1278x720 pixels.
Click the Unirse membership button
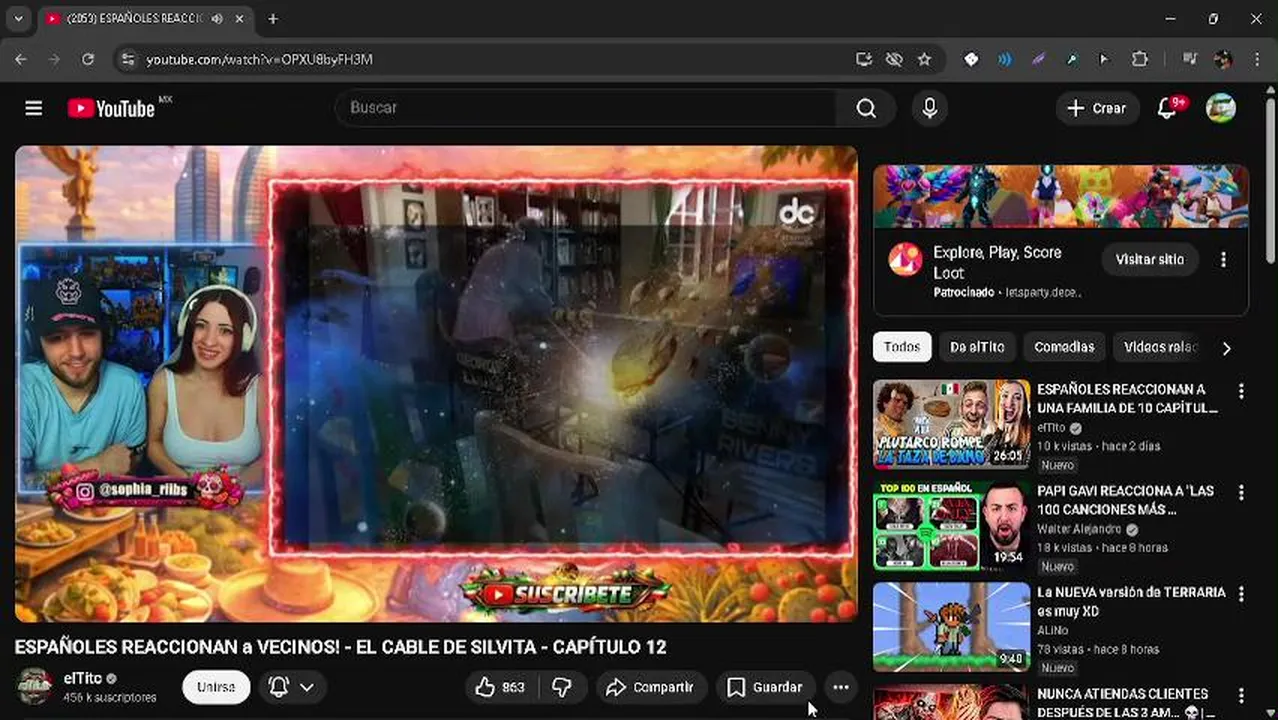[216, 687]
